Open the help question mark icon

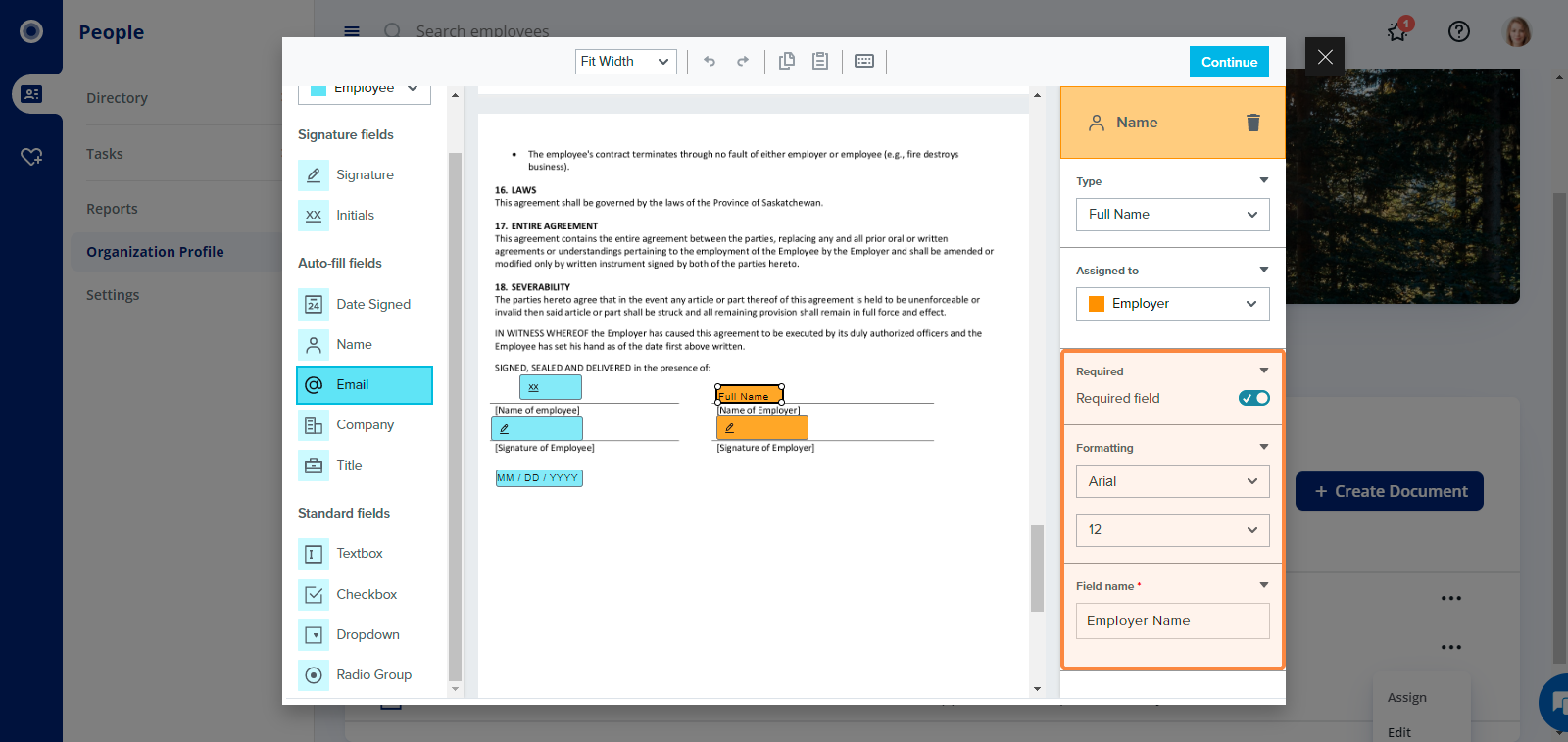1458,31
